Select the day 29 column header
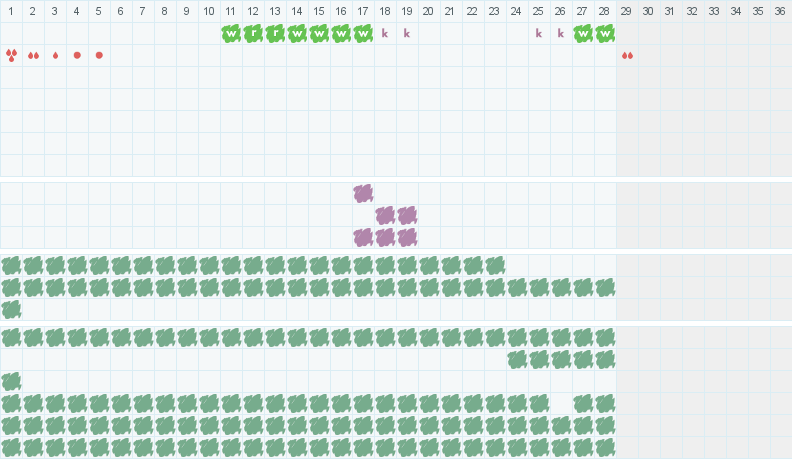This screenshot has width=792, height=459. click(x=626, y=11)
